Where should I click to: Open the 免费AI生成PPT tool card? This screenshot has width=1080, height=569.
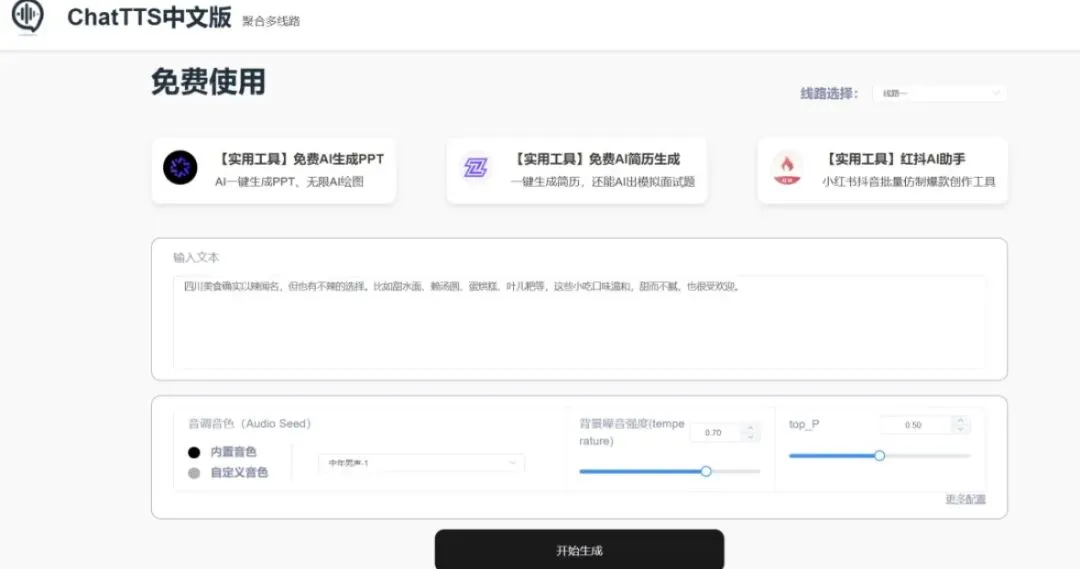point(273,170)
